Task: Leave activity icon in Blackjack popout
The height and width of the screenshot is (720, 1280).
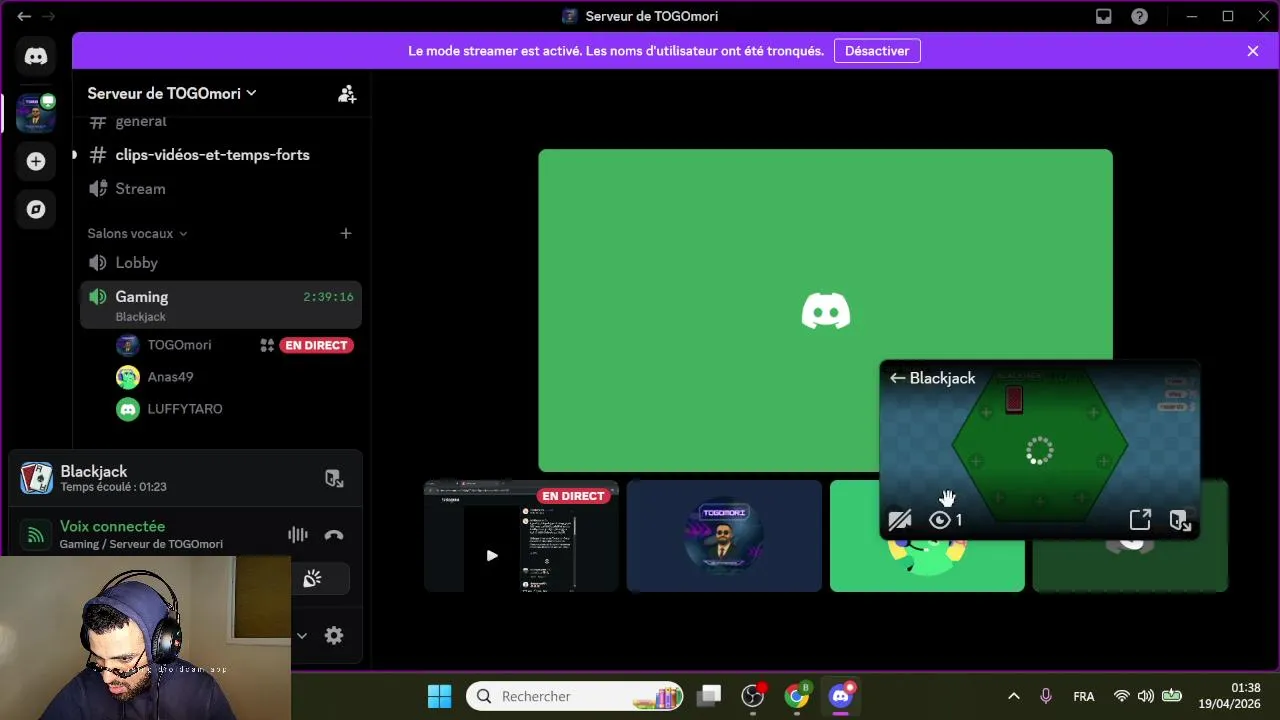Action: click(1180, 520)
